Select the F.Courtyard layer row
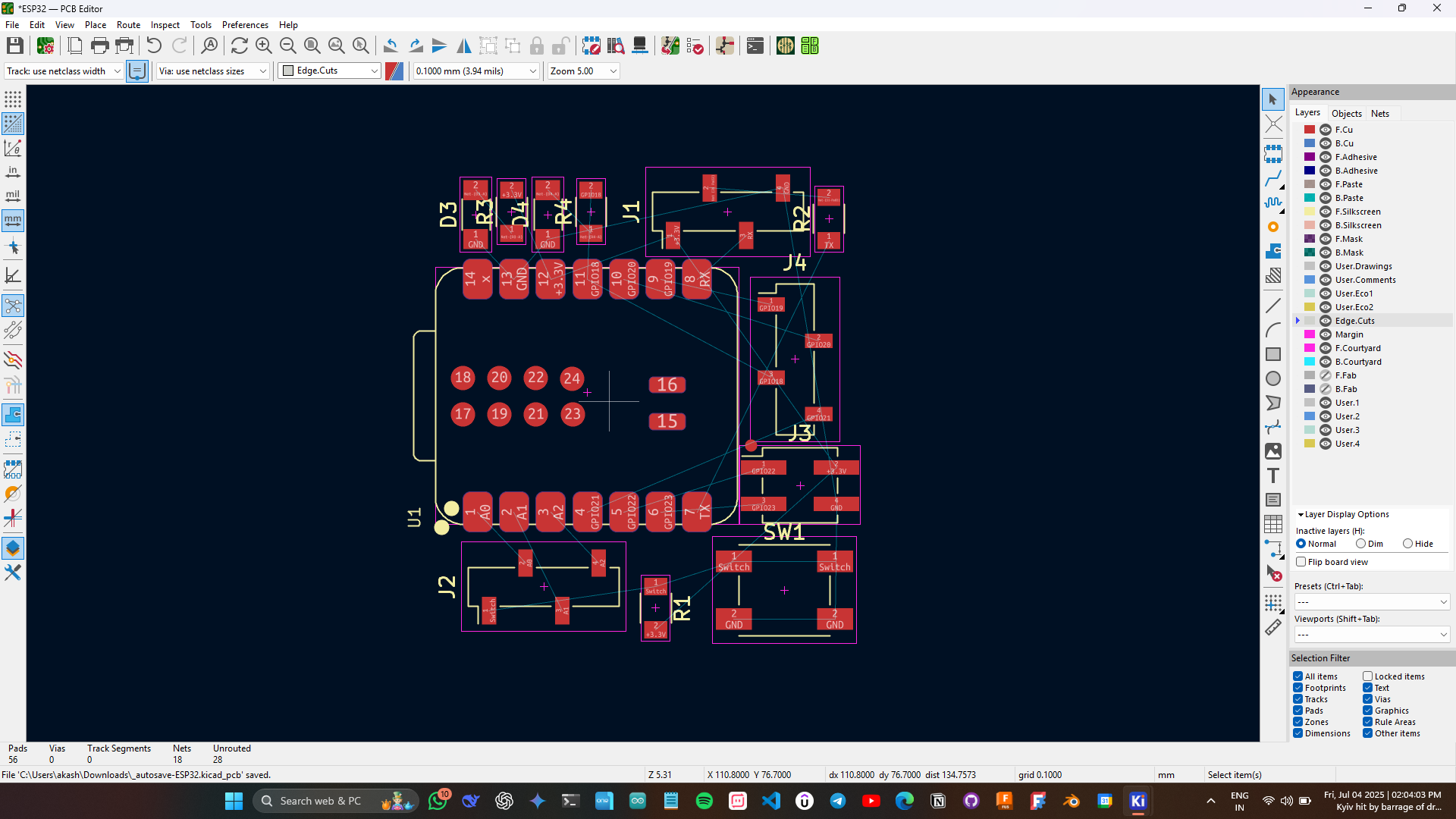1456x819 pixels. (x=1371, y=348)
